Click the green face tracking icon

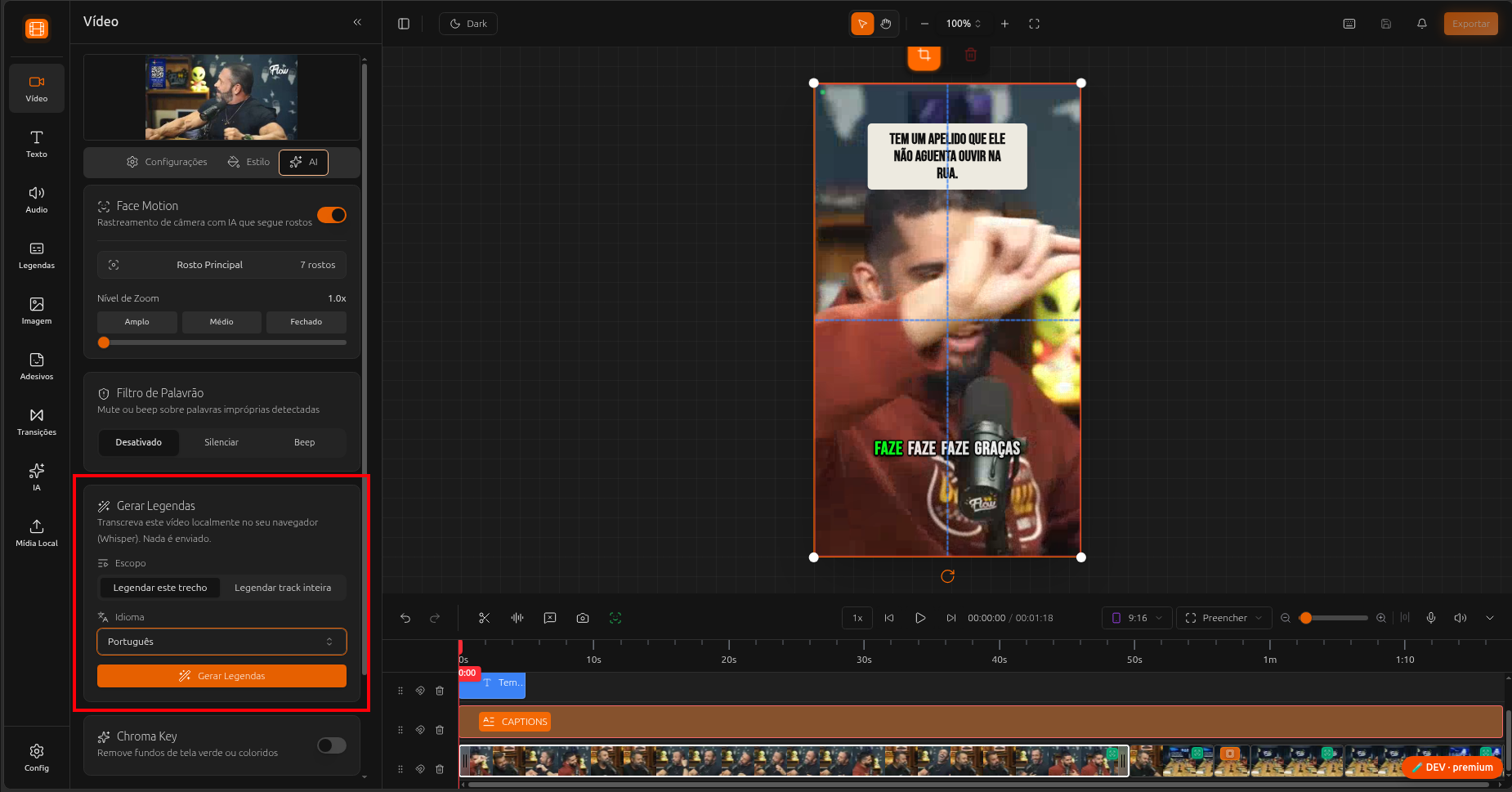click(615, 618)
